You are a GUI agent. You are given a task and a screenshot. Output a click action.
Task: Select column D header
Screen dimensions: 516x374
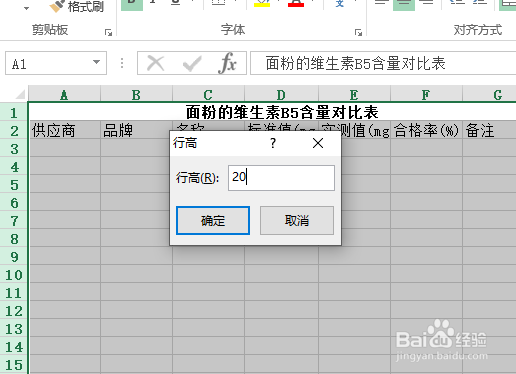tap(281, 95)
